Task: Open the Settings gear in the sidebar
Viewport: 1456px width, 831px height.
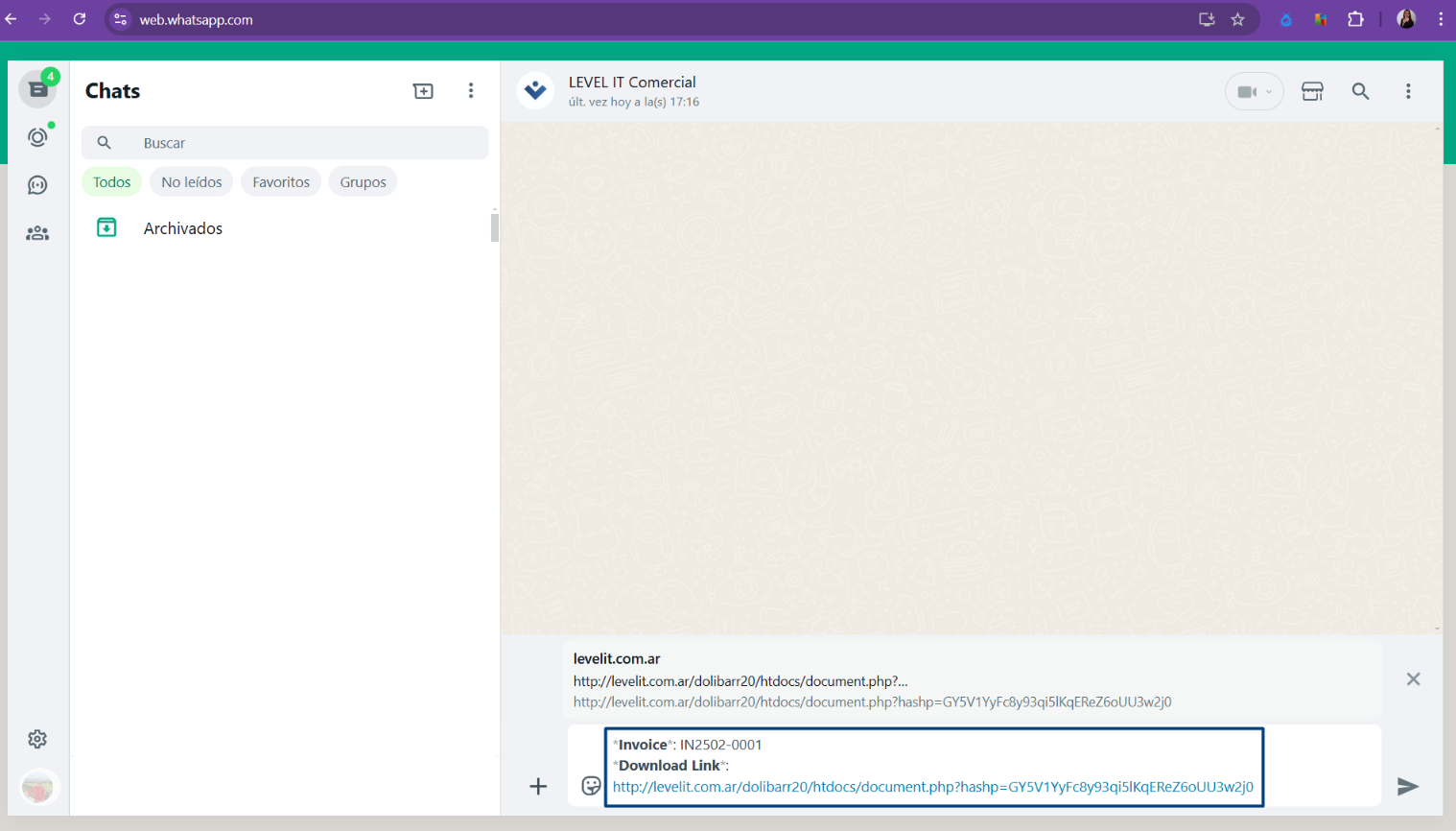Action: pos(37,739)
